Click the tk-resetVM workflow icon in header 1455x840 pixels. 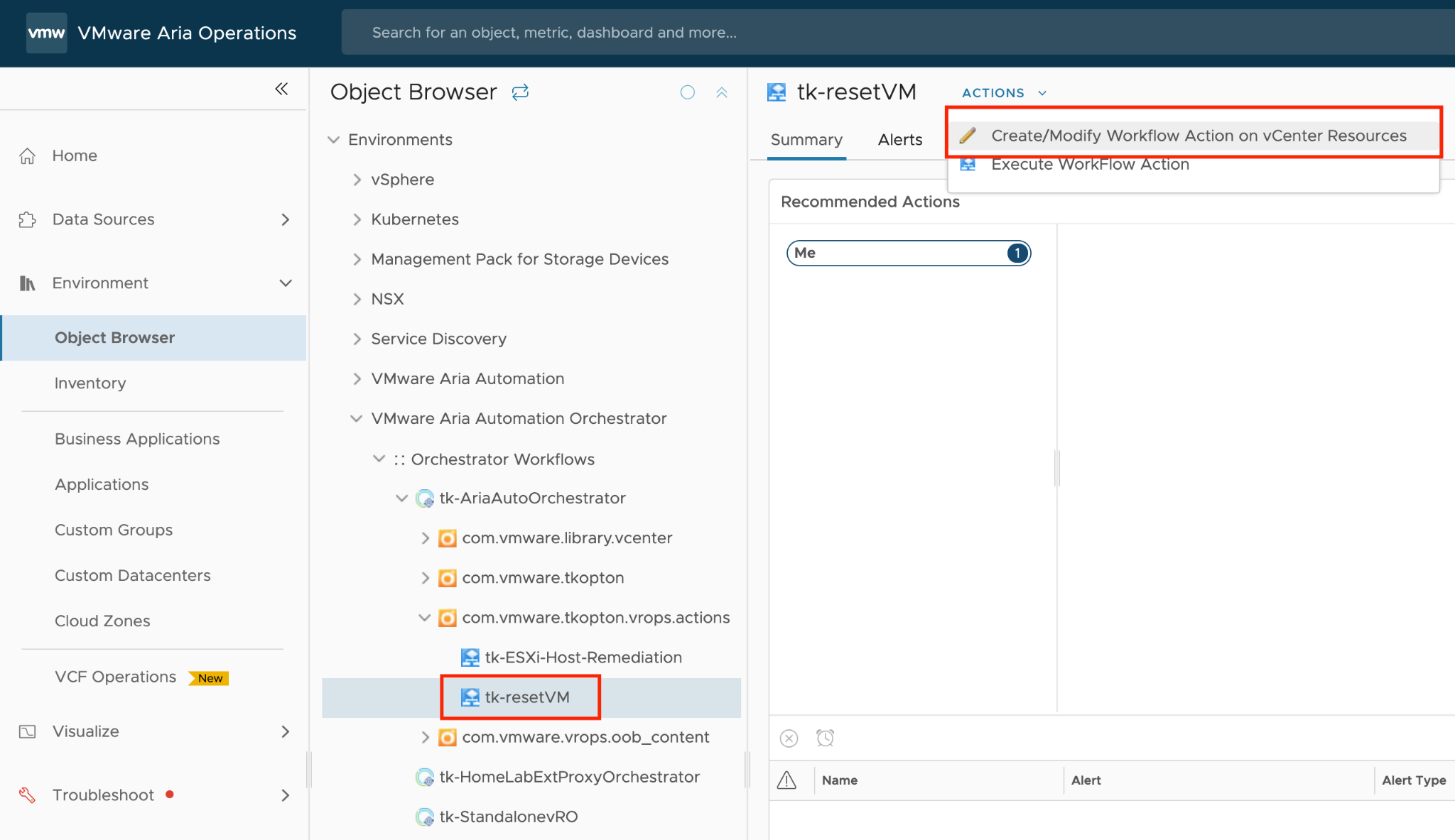click(777, 92)
